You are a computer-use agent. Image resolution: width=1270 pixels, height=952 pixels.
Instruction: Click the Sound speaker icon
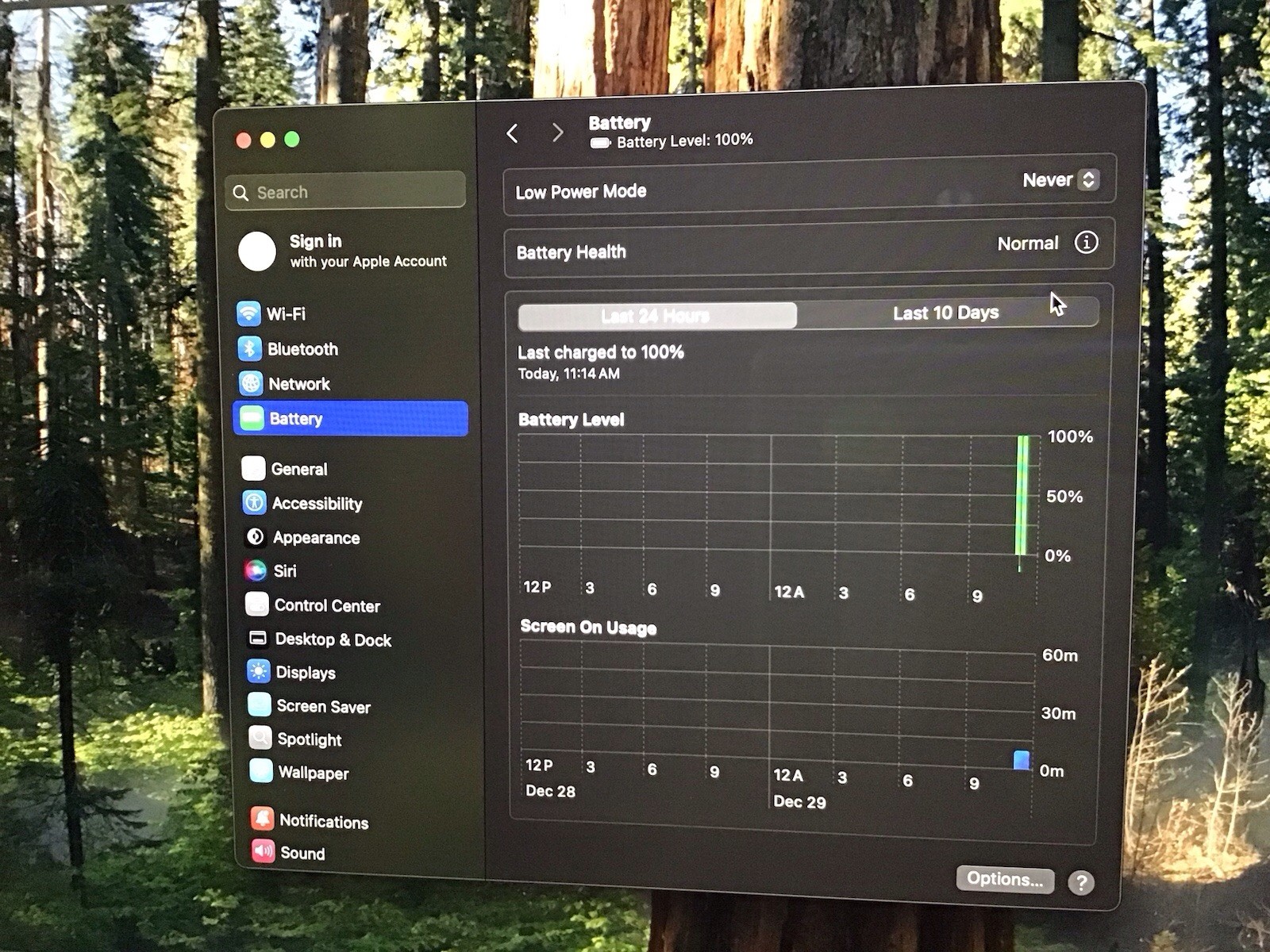pyautogui.click(x=263, y=851)
